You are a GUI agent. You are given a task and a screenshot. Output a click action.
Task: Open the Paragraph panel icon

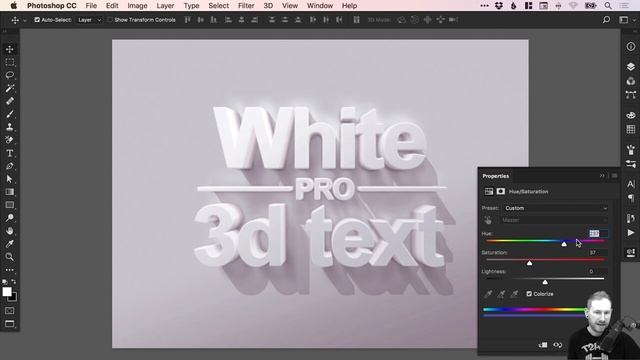click(x=631, y=198)
